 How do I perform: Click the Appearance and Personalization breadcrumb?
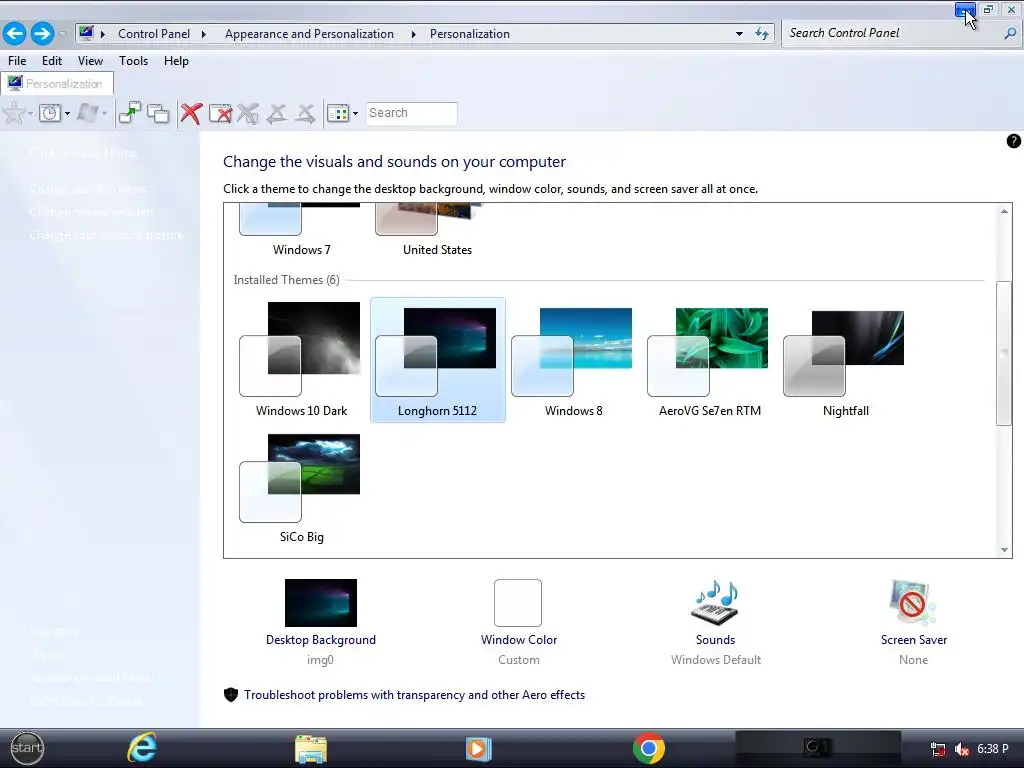point(310,34)
